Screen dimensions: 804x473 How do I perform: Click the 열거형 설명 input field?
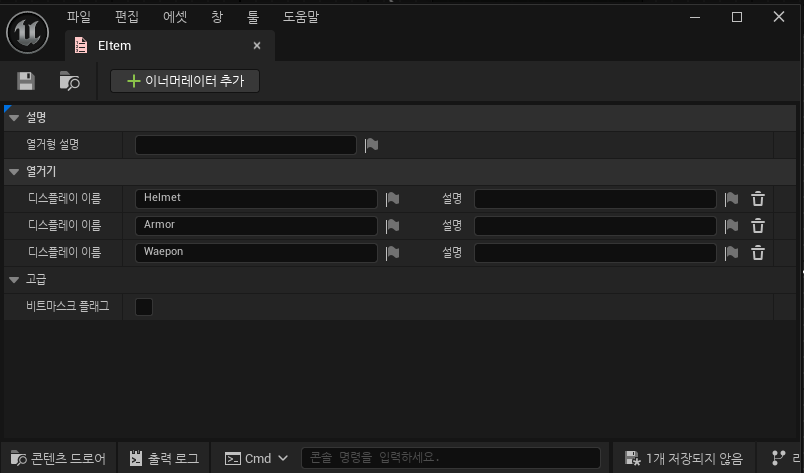click(246, 145)
